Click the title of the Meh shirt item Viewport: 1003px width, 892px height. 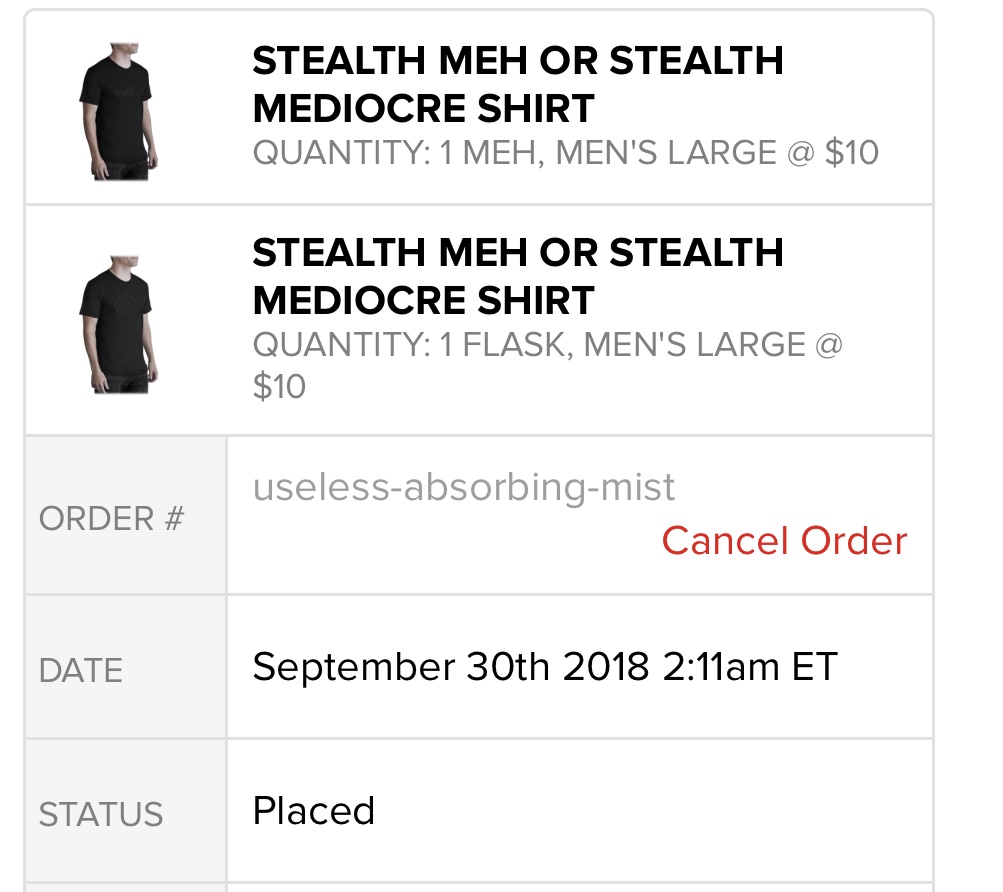[x=517, y=84]
